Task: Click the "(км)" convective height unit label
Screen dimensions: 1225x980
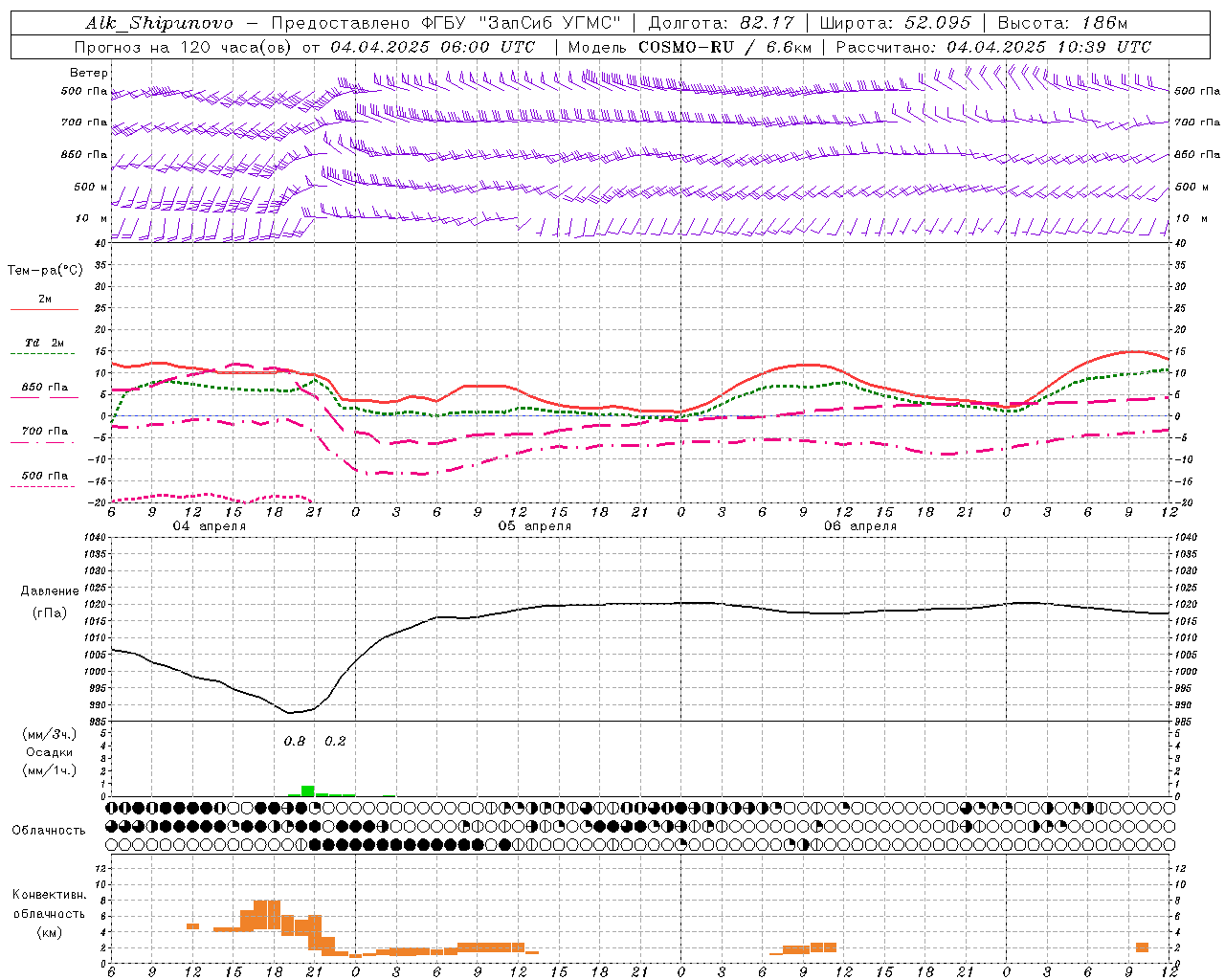Action: (49, 932)
